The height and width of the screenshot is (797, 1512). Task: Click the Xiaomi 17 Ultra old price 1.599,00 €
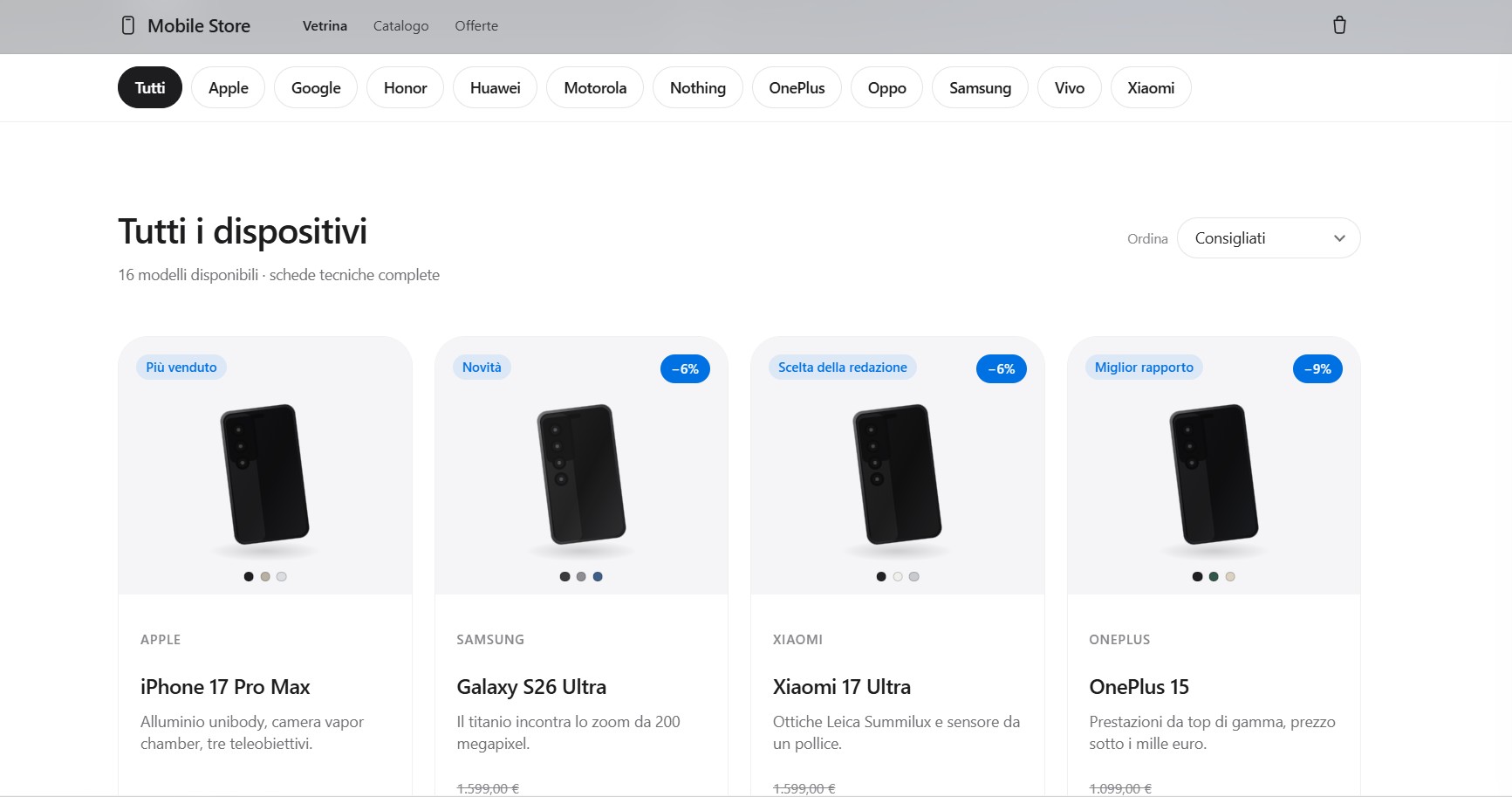pos(804,788)
